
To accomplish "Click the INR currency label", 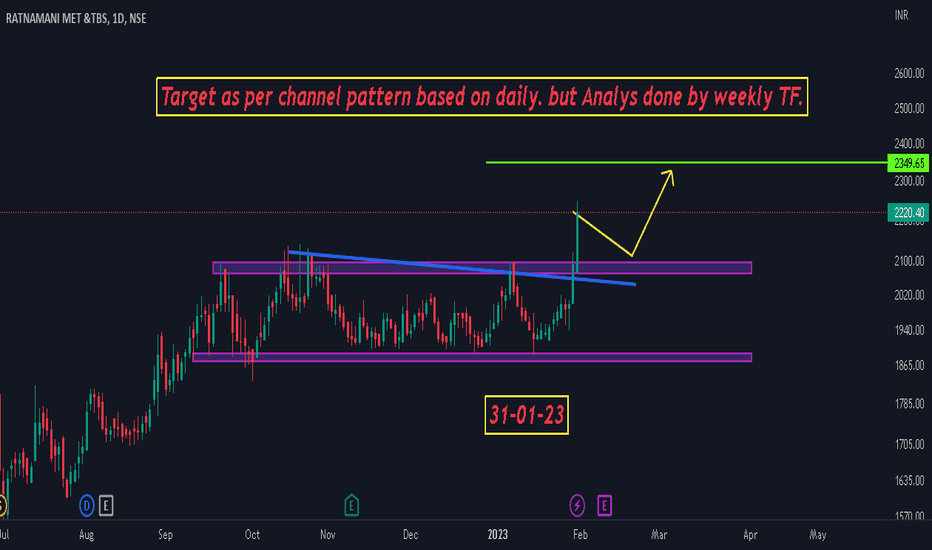I will (902, 15).
